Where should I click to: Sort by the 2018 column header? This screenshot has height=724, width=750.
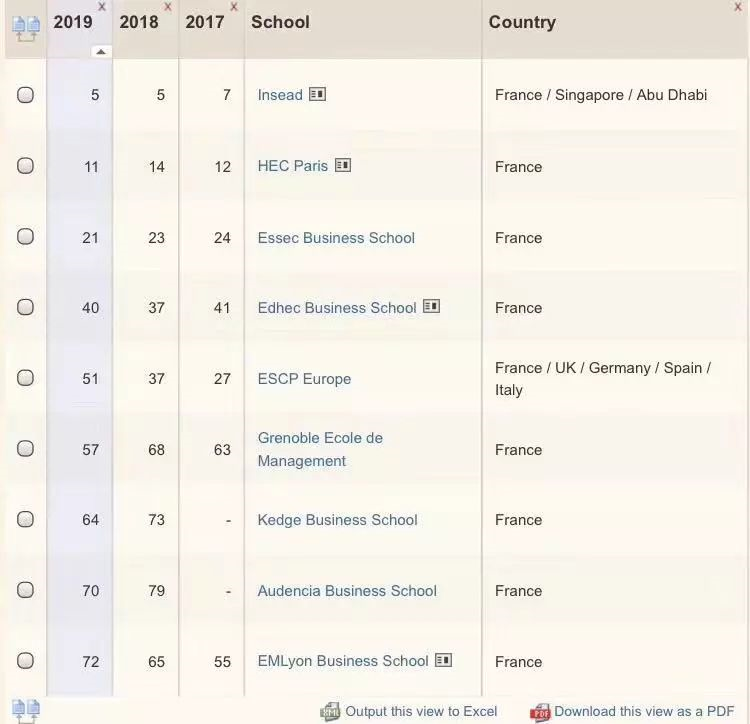coord(139,22)
